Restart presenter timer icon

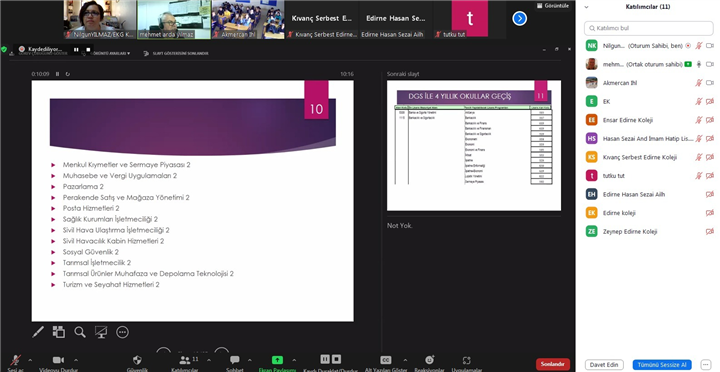pyautogui.click(x=68, y=74)
